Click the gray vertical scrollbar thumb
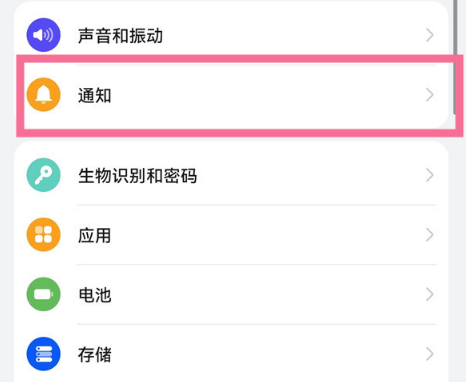Screen dimensions: 466x382 click(x=455, y=57)
